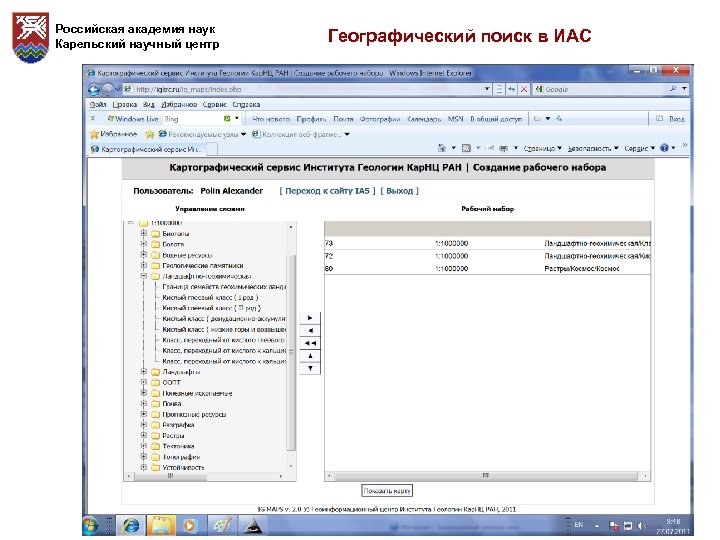Image resolution: width=720 pixels, height=540 pixels.
Task: Expand the Болота folder
Action: coord(144,244)
